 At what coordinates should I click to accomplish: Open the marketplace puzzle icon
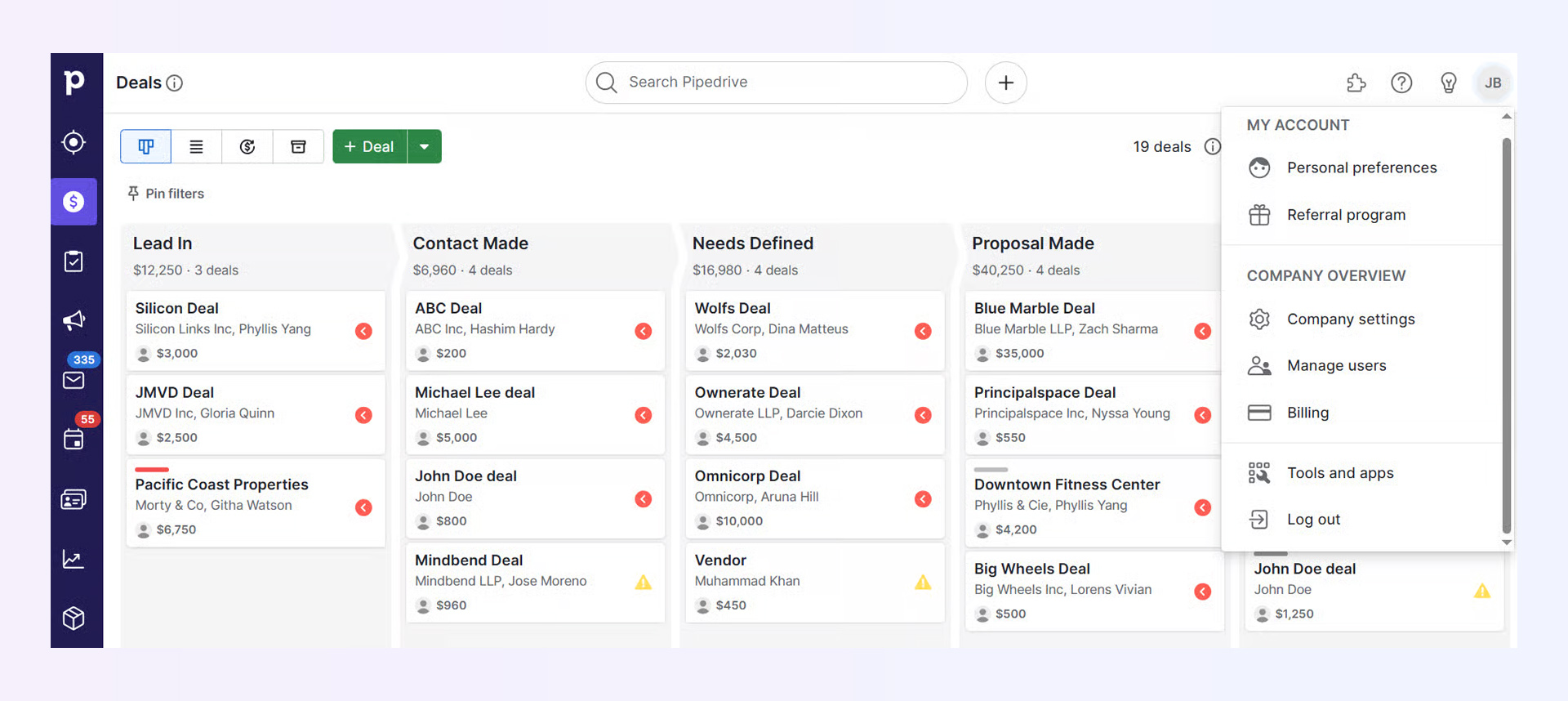point(1356,83)
